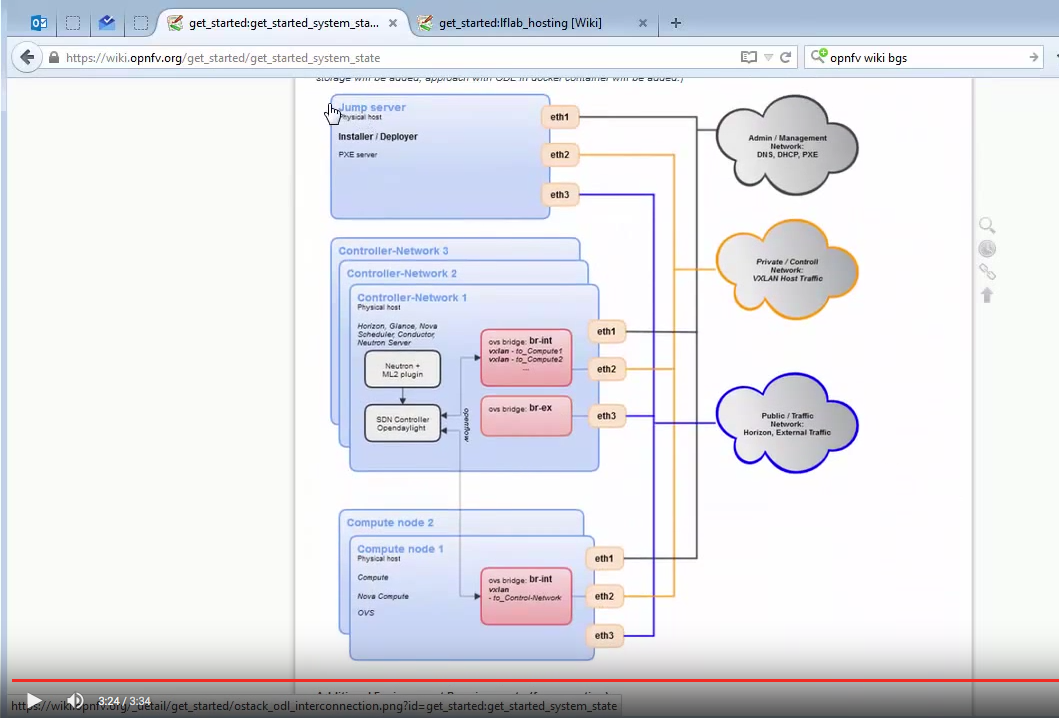The height and width of the screenshot is (718, 1059).
Task: Submit search with arrow button
Action: pyautogui.click(x=1033, y=57)
